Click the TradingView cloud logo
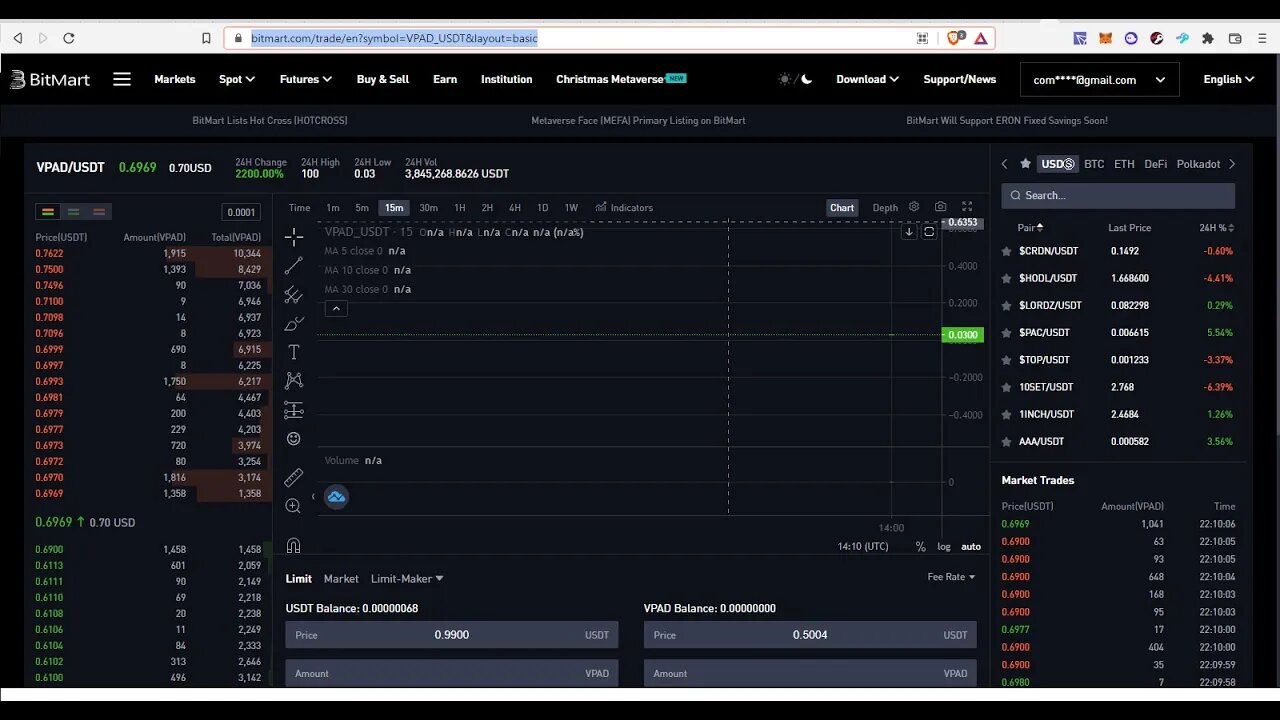 [x=336, y=497]
